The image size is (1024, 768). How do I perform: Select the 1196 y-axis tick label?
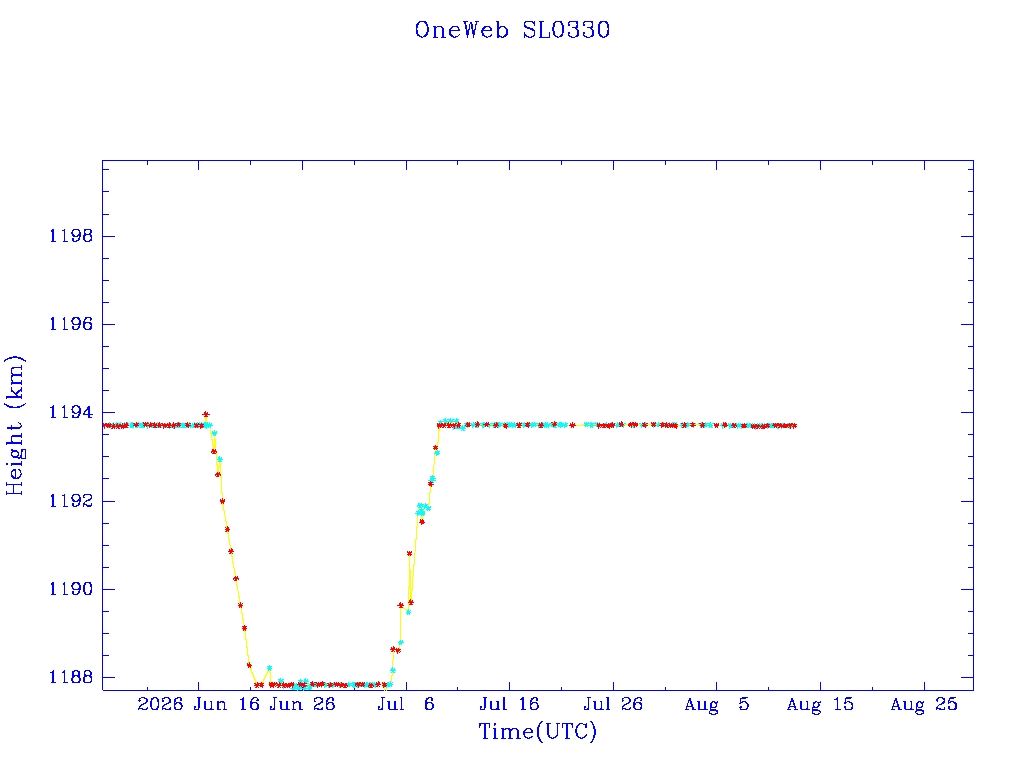pos(71,324)
